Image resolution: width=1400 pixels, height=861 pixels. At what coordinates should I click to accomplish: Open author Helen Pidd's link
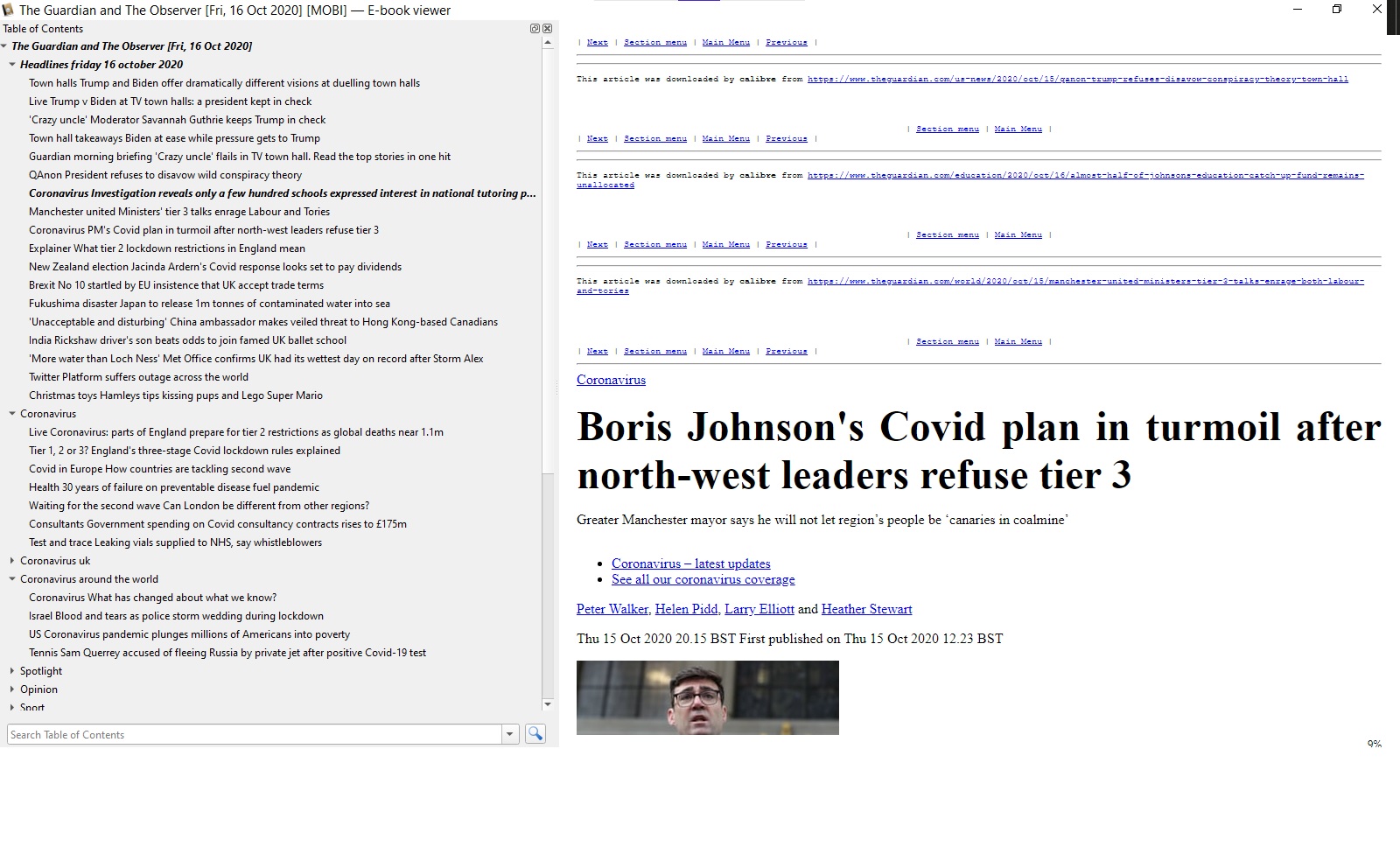(x=686, y=609)
